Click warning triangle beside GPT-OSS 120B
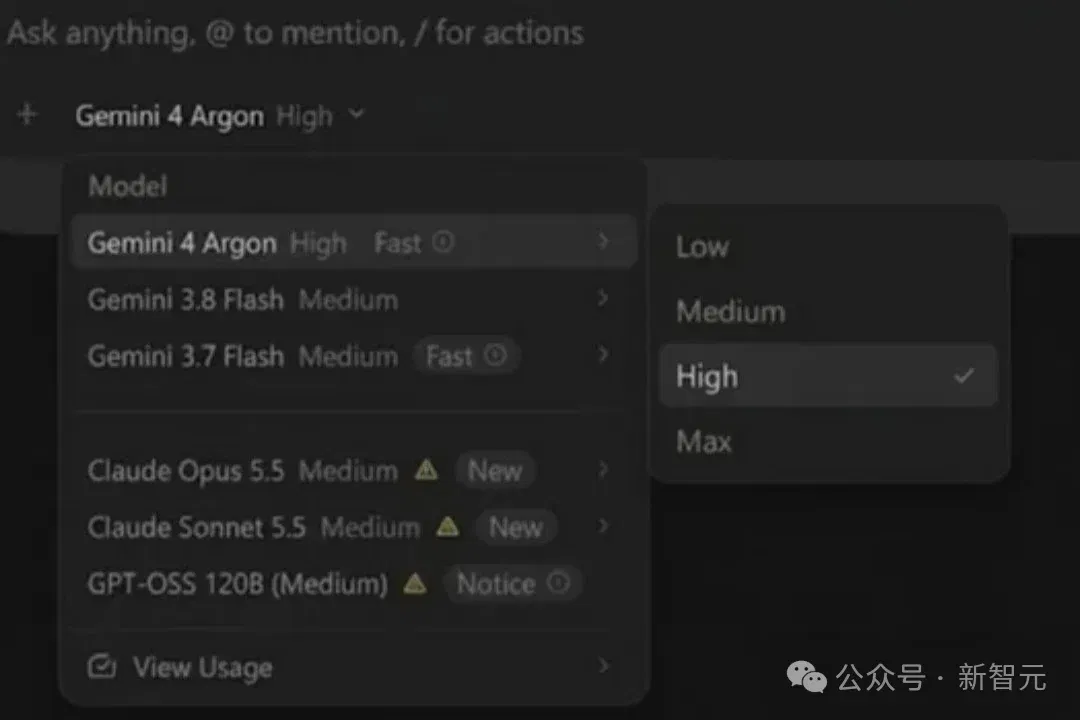Screen dimensions: 1080x720 click(415, 584)
